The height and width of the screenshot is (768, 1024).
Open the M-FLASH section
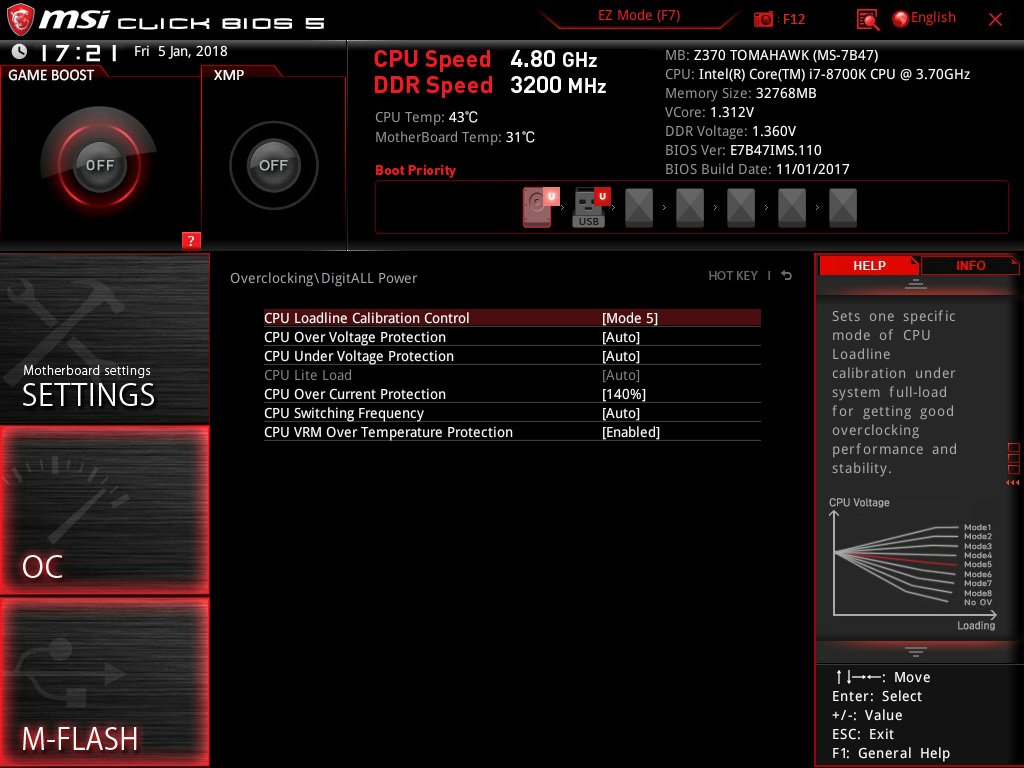coord(104,682)
